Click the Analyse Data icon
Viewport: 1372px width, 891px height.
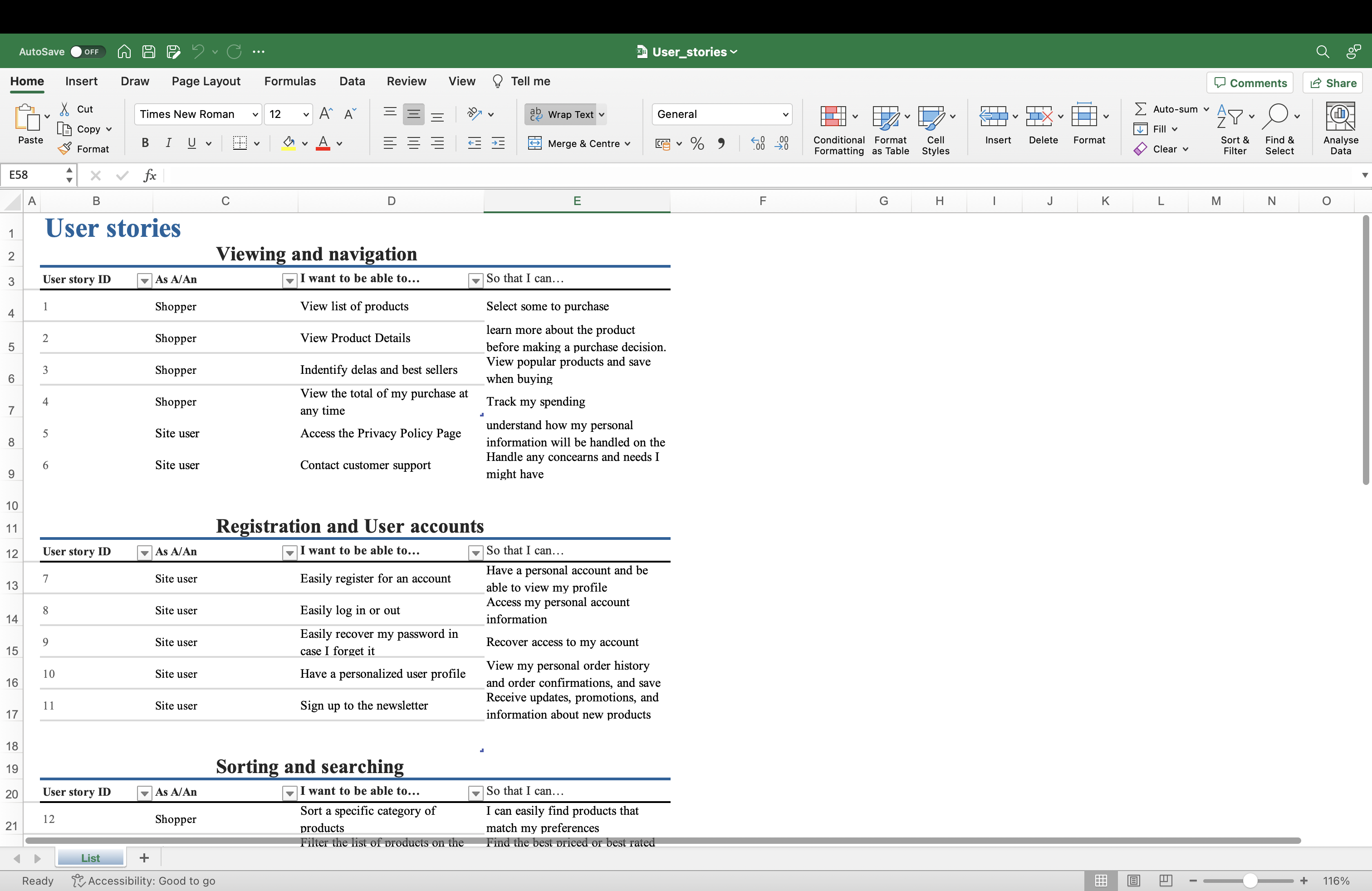click(1340, 117)
